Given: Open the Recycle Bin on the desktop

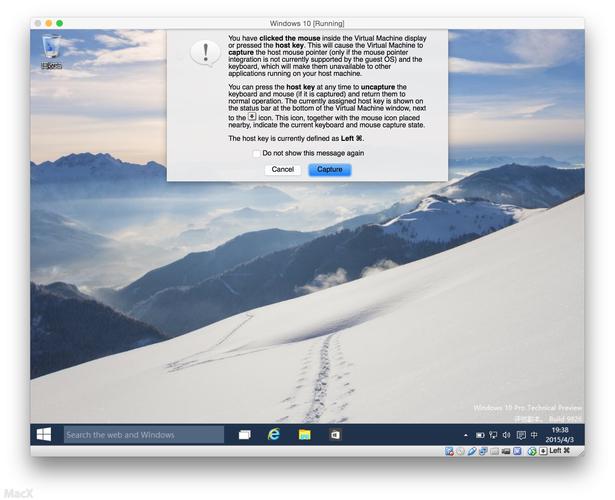Looking at the screenshot, I should [51, 51].
